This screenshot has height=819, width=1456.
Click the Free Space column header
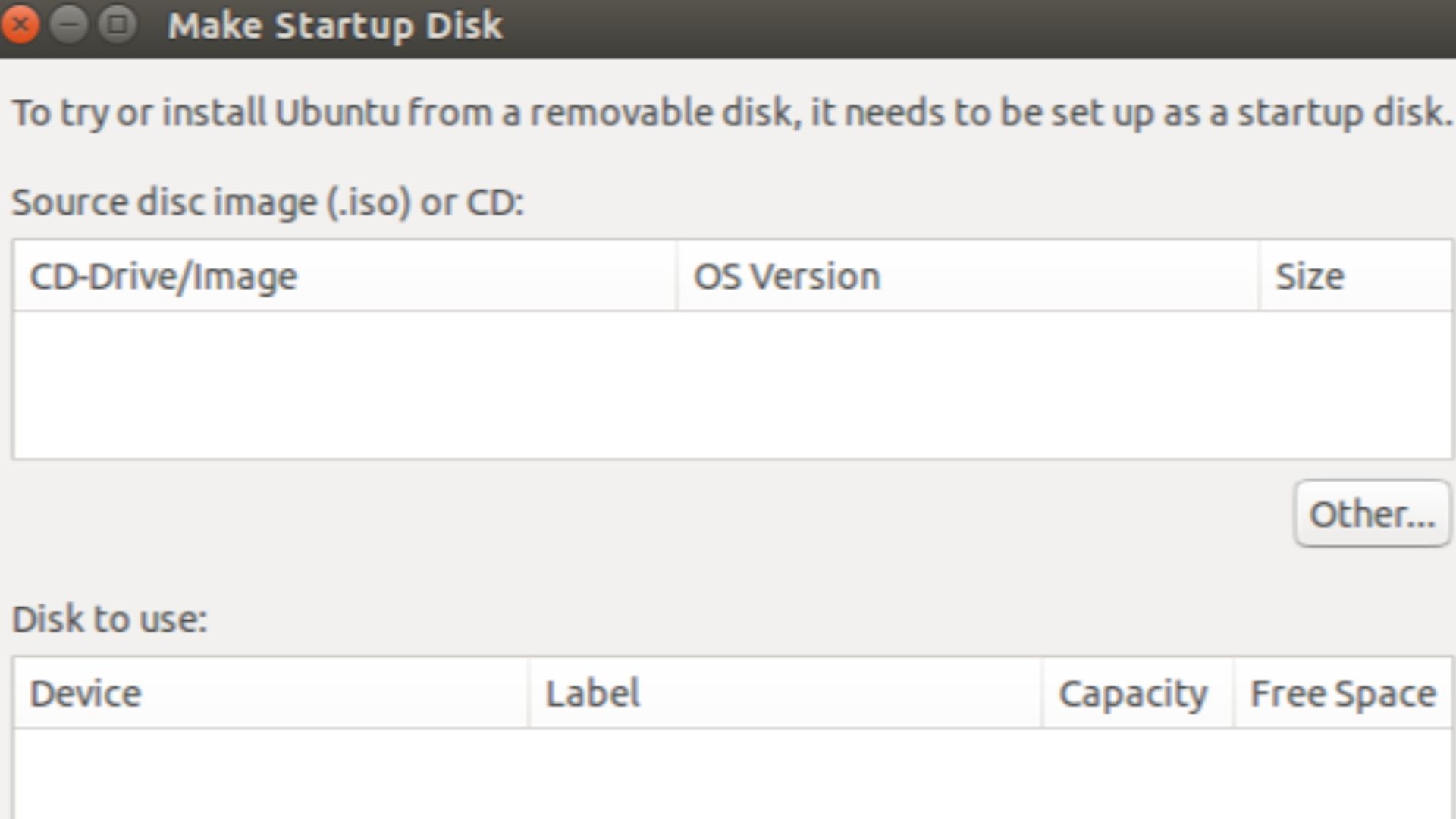pyautogui.click(x=1341, y=692)
